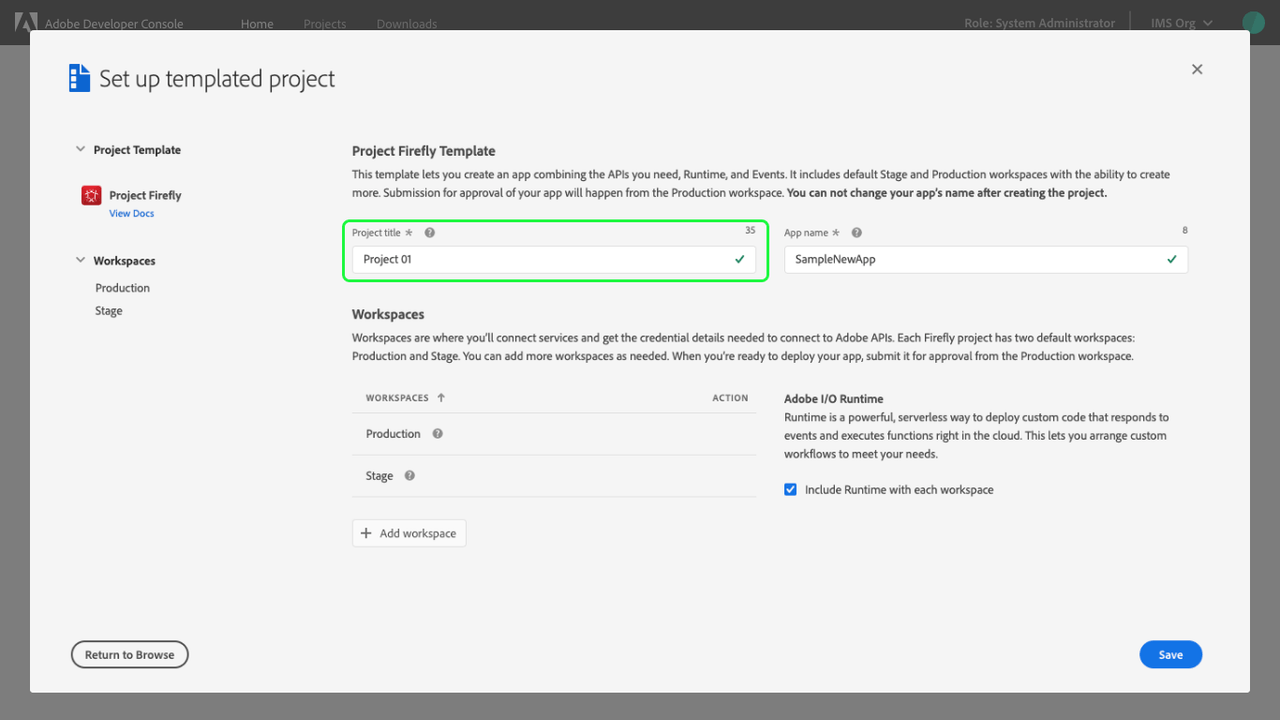This screenshot has height=720, width=1280.
Task: Sort workspaces using the arrow icon
Action: 441,398
